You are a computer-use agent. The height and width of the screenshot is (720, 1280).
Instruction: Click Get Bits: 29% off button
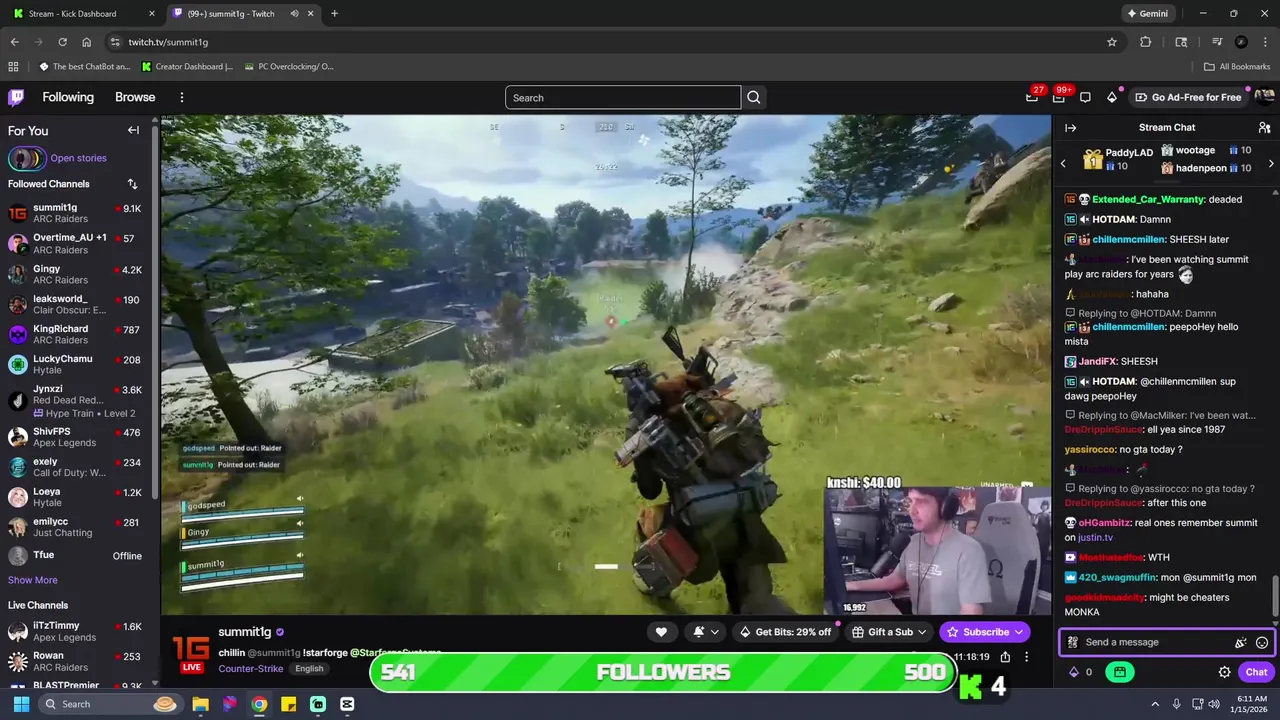[x=786, y=632]
